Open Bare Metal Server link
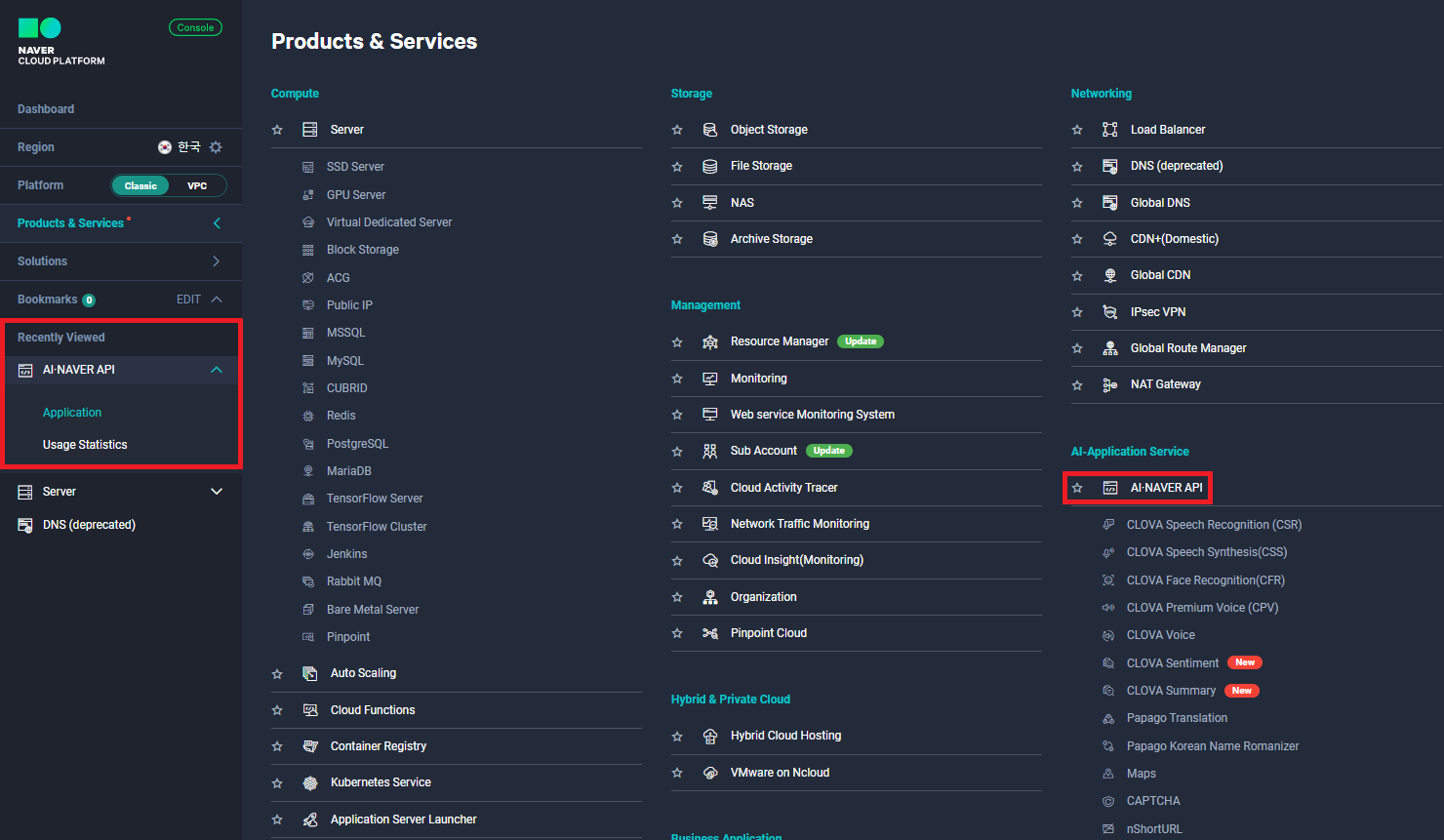This screenshot has height=840, width=1444. click(x=373, y=610)
